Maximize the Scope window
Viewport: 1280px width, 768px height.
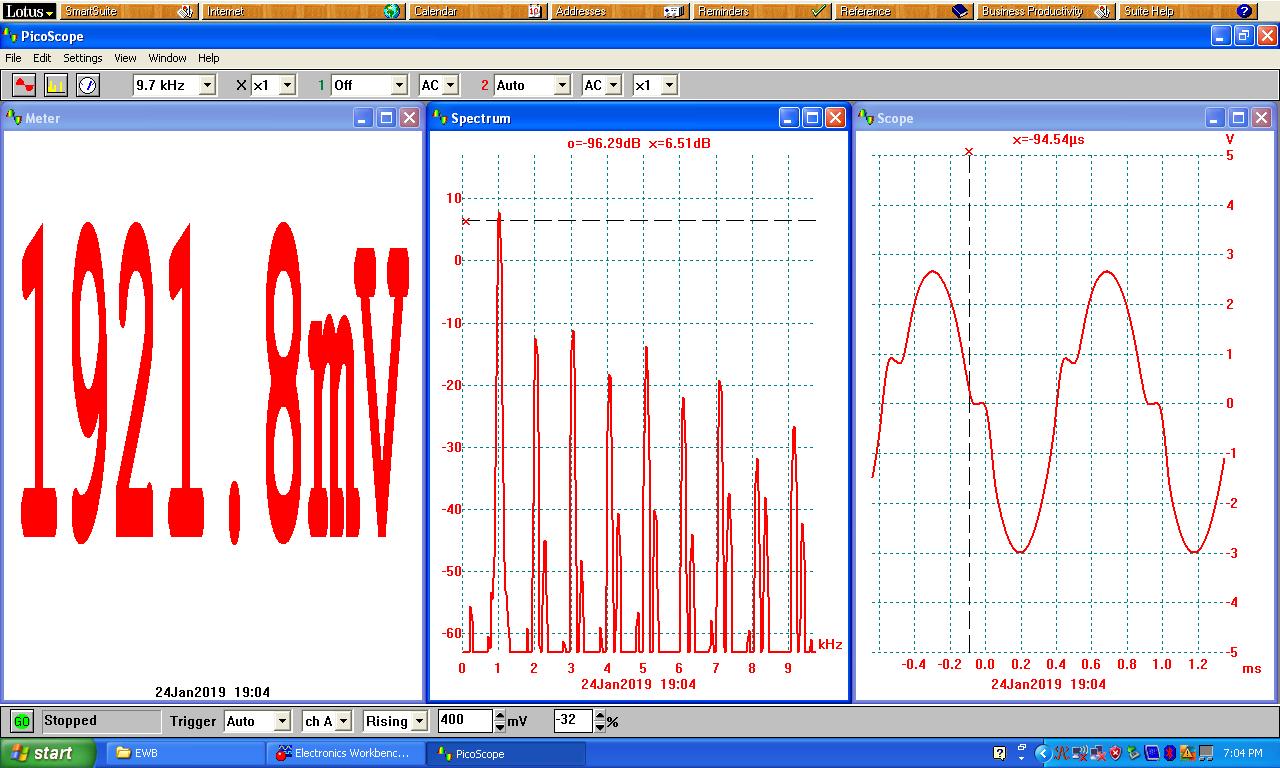coord(1238,118)
